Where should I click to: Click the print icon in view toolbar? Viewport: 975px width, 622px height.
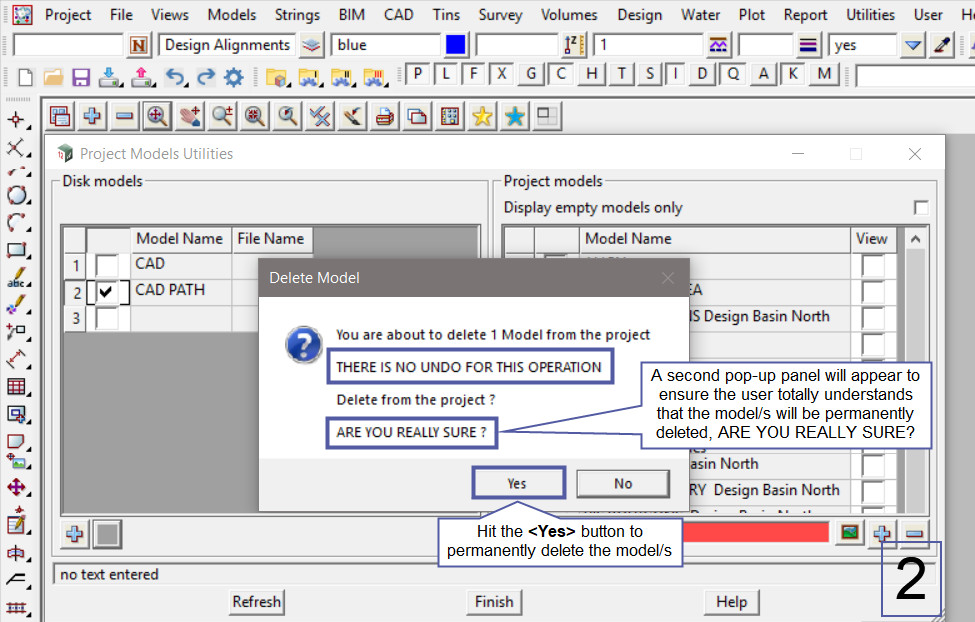[385, 116]
